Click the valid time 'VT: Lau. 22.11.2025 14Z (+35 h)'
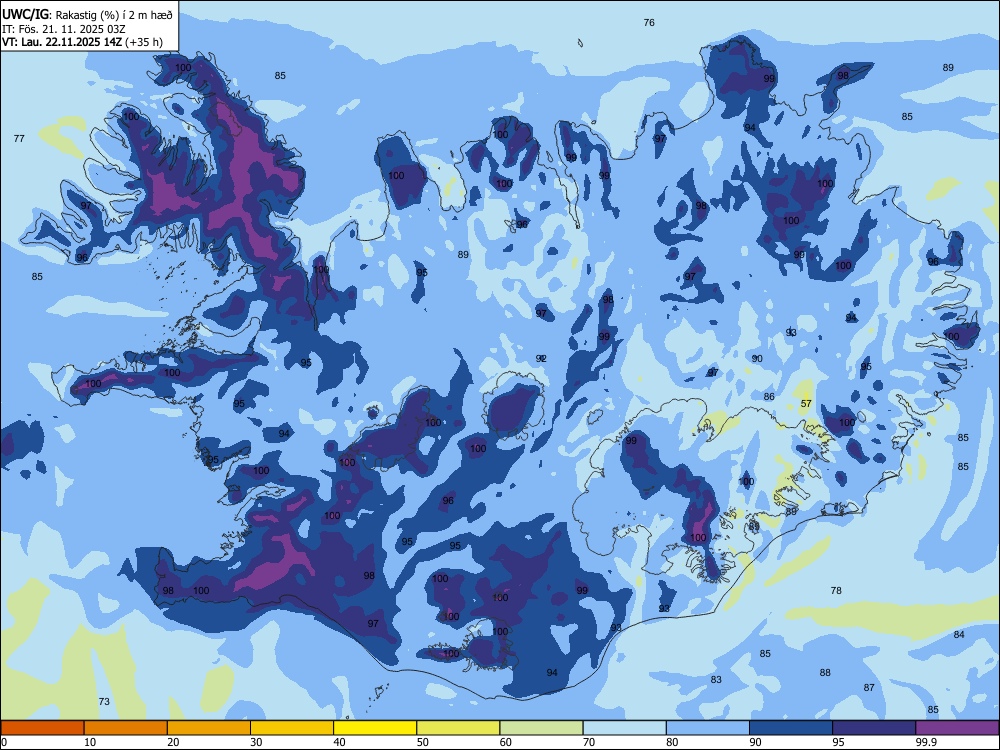 tap(82, 42)
